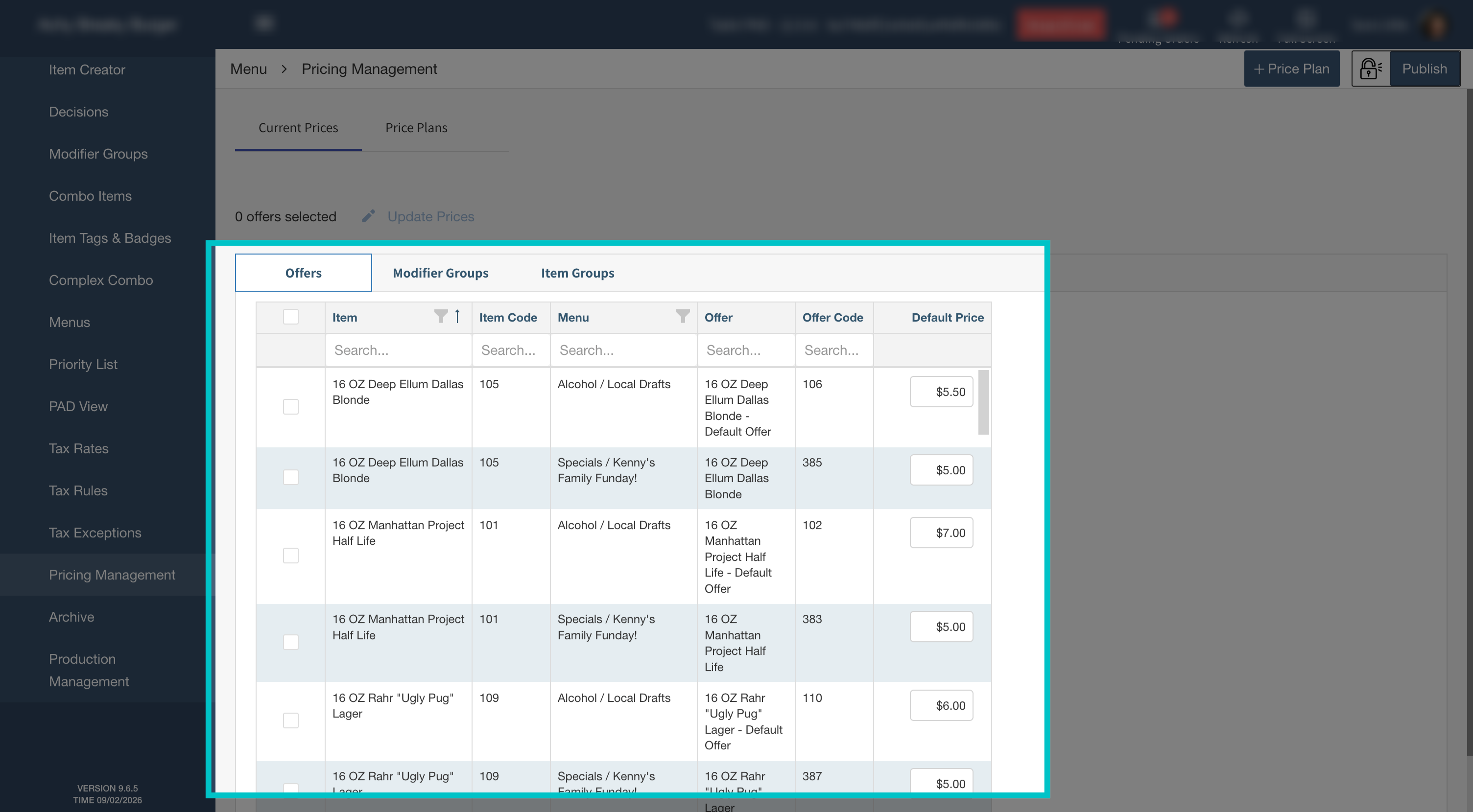Check the Dallas Blonde offer 106 row

[x=290, y=407]
